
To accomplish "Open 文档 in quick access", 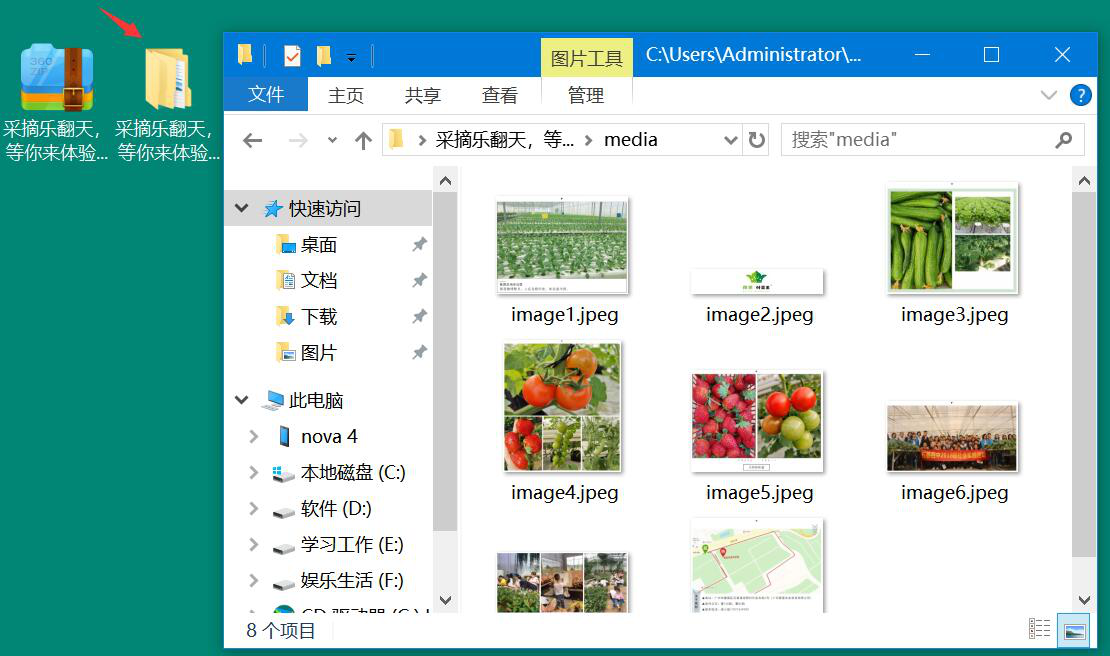I will coord(318,280).
